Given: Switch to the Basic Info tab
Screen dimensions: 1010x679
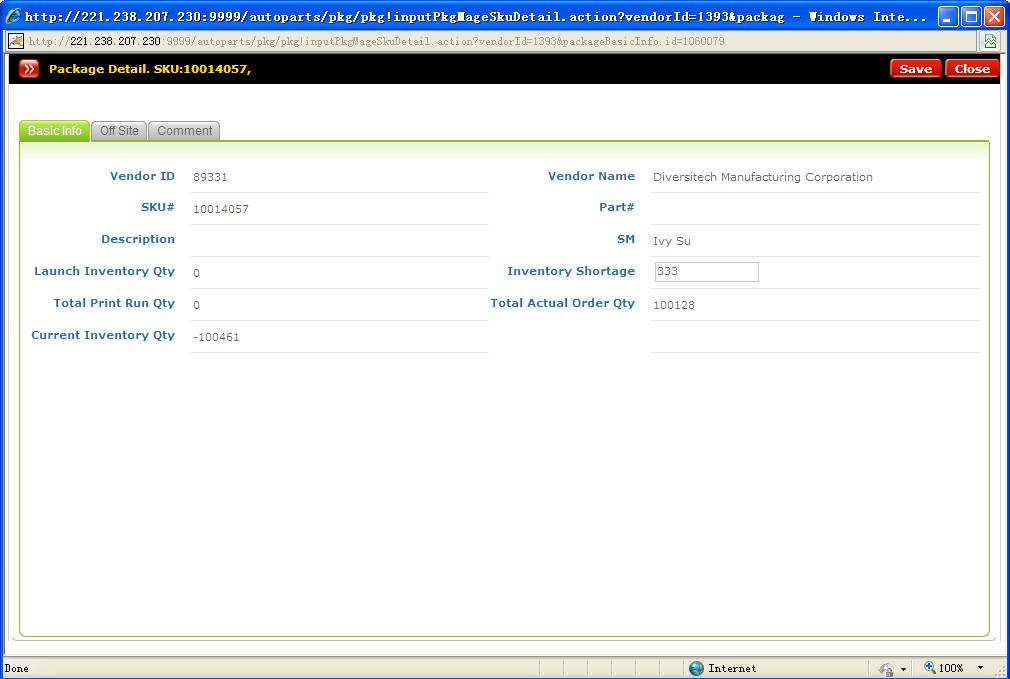Looking at the screenshot, I should coord(55,131).
